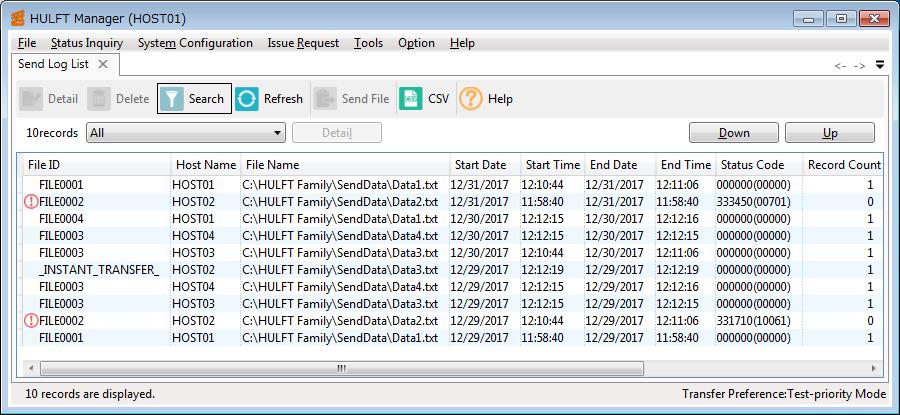This screenshot has width=900, height=415.
Task: Click the Detail toolbar icon
Action: pyautogui.click(x=31, y=99)
